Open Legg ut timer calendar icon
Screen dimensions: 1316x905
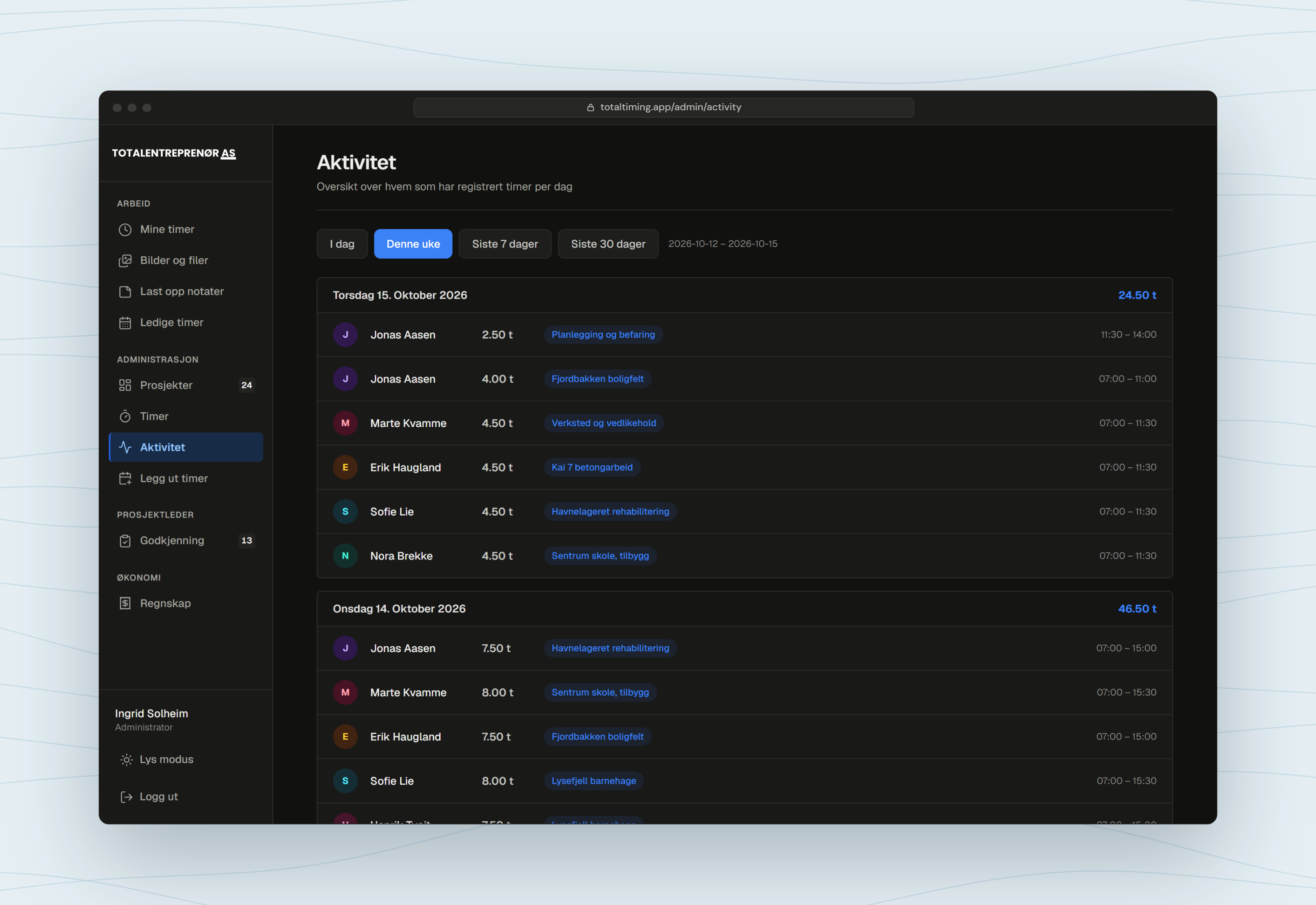click(125, 478)
